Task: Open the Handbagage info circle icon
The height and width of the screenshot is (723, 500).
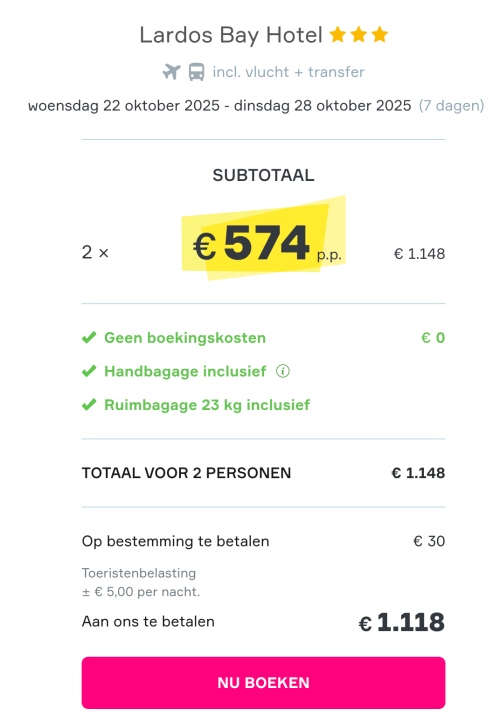Action: pos(283,371)
